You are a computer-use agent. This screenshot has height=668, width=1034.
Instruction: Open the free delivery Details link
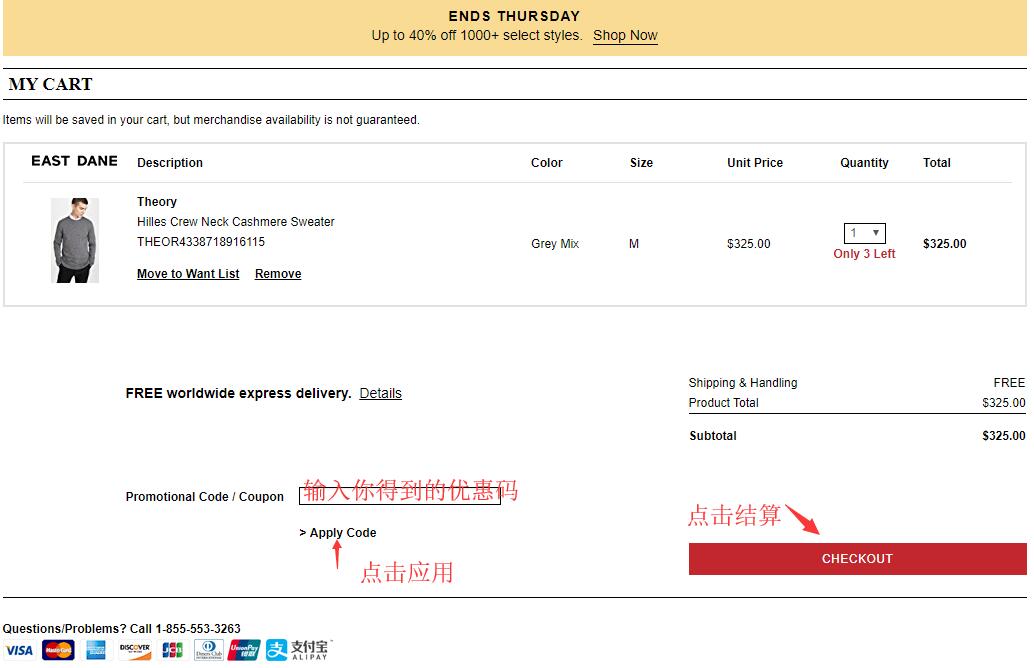pyautogui.click(x=380, y=393)
